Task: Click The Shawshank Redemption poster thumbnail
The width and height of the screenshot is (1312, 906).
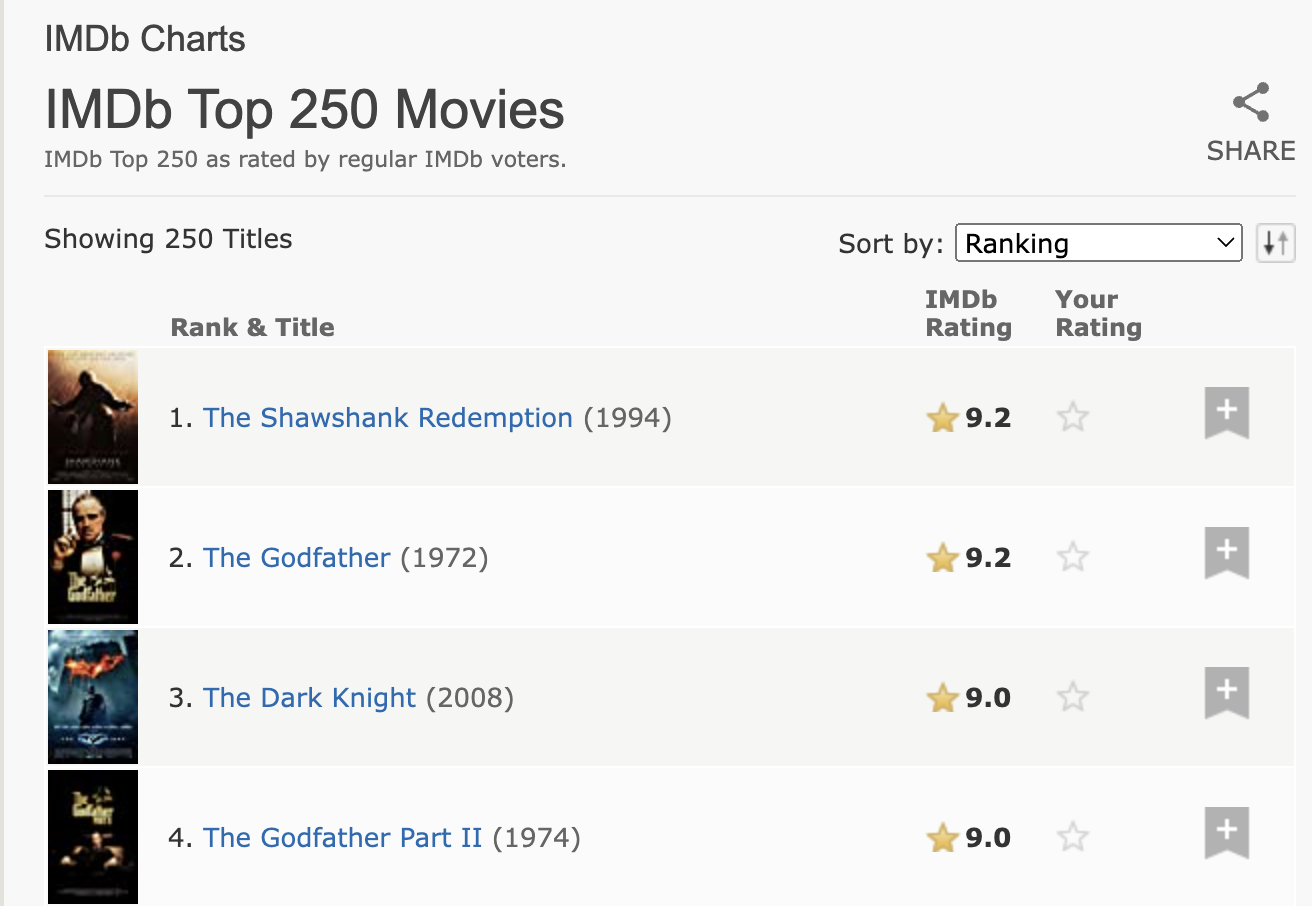Action: click(x=93, y=417)
